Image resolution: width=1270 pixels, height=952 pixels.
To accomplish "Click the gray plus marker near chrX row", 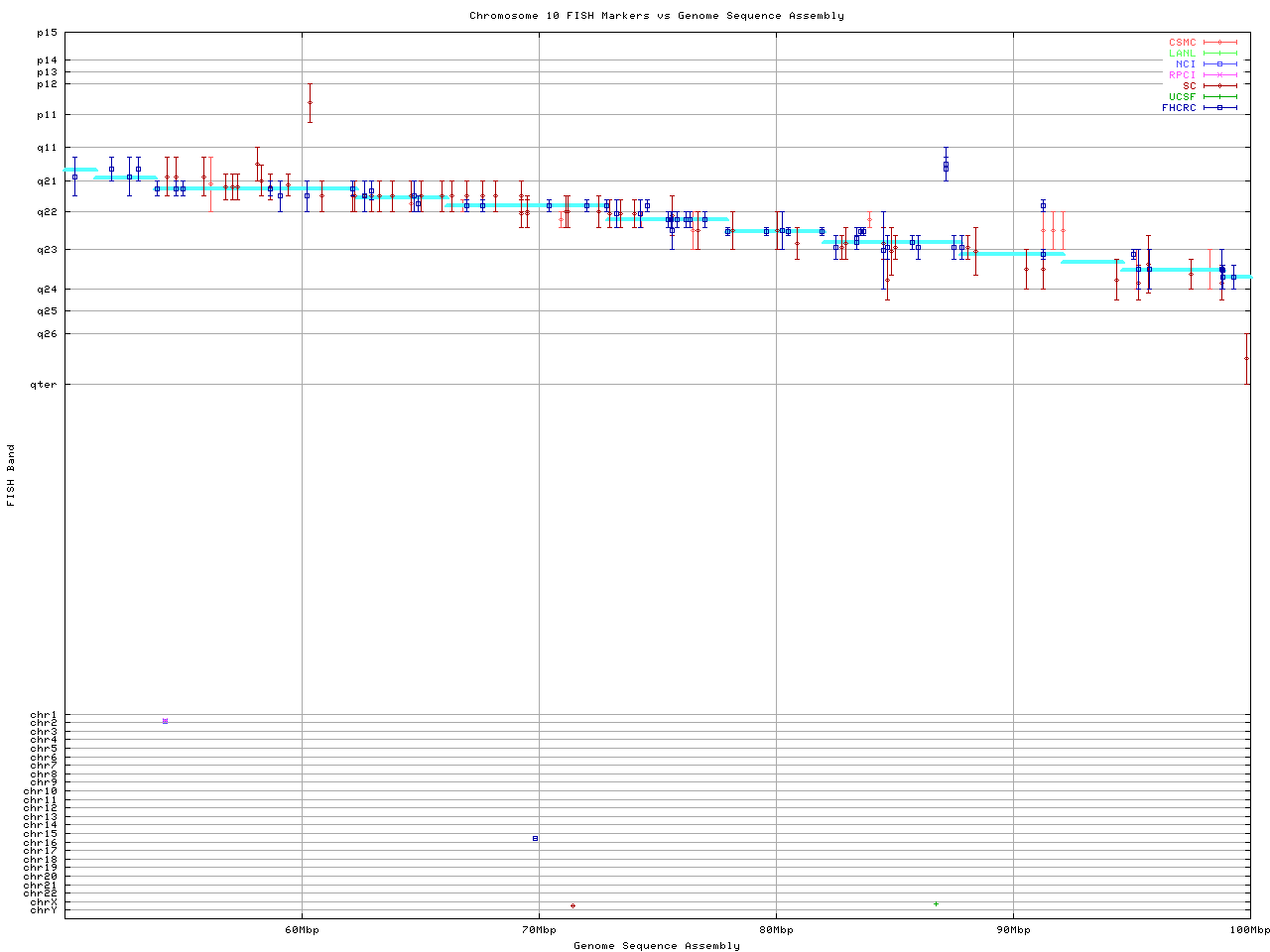I will (x=936, y=903).
